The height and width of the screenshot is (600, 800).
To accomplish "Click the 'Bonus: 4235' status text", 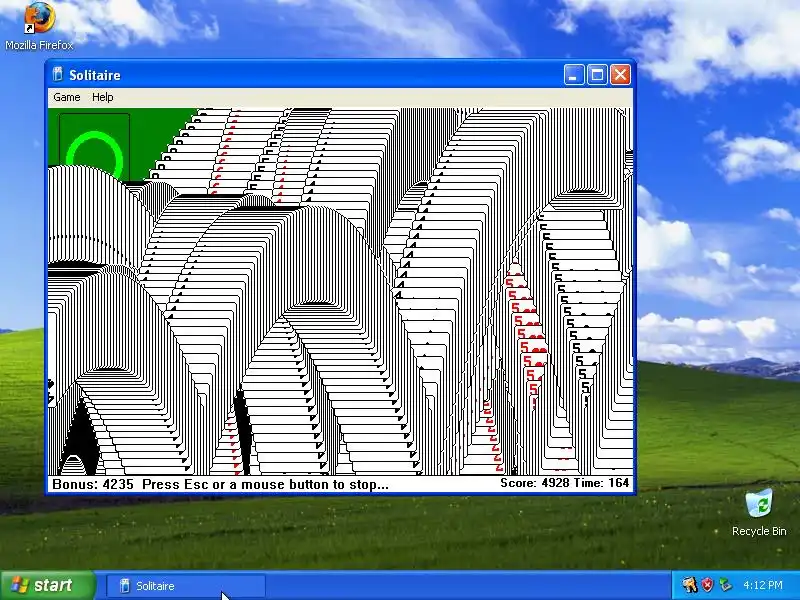I will pyautogui.click(x=93, y=484).
